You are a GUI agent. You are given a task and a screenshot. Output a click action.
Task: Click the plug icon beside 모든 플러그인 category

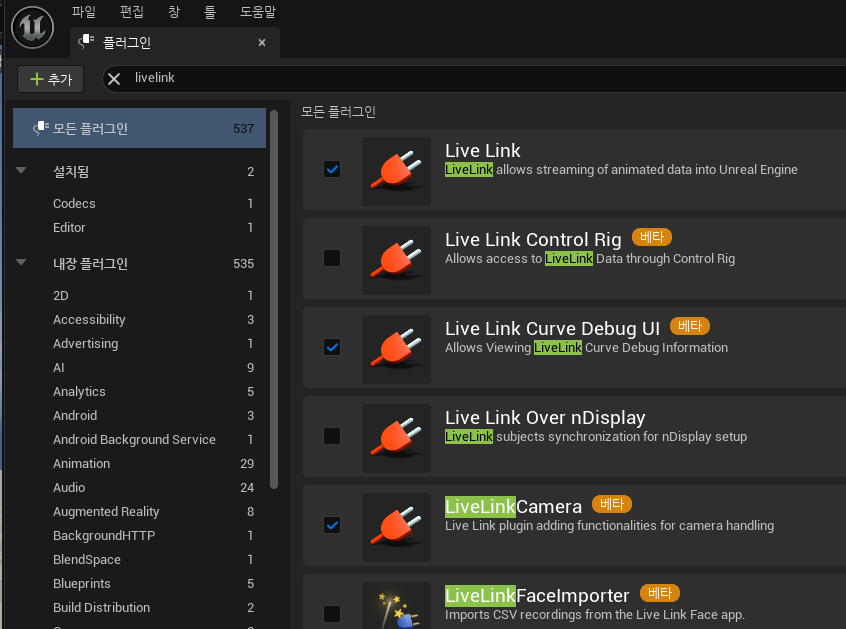tap(41, 128)
